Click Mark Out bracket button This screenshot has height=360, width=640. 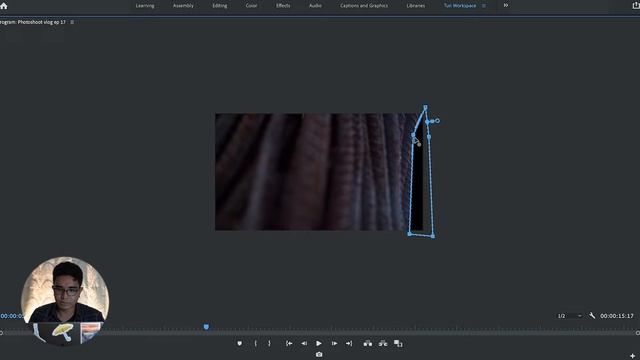[269, 344]
